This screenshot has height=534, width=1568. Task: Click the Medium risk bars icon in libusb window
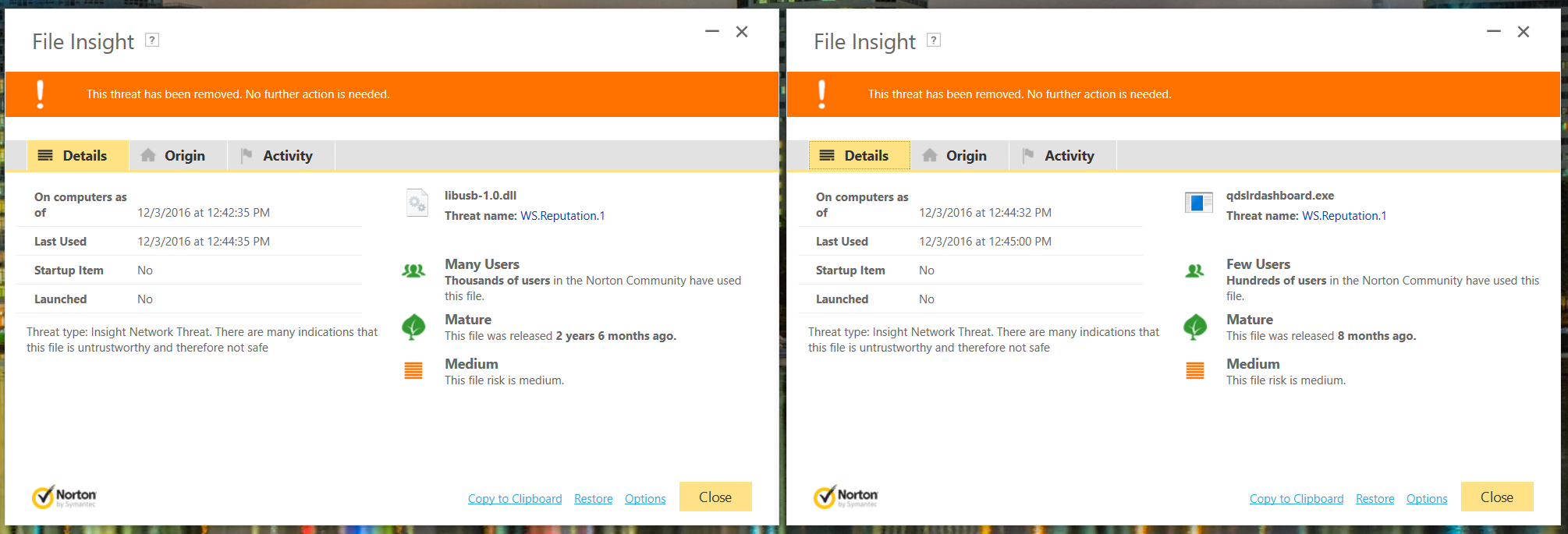coord(413,370)
